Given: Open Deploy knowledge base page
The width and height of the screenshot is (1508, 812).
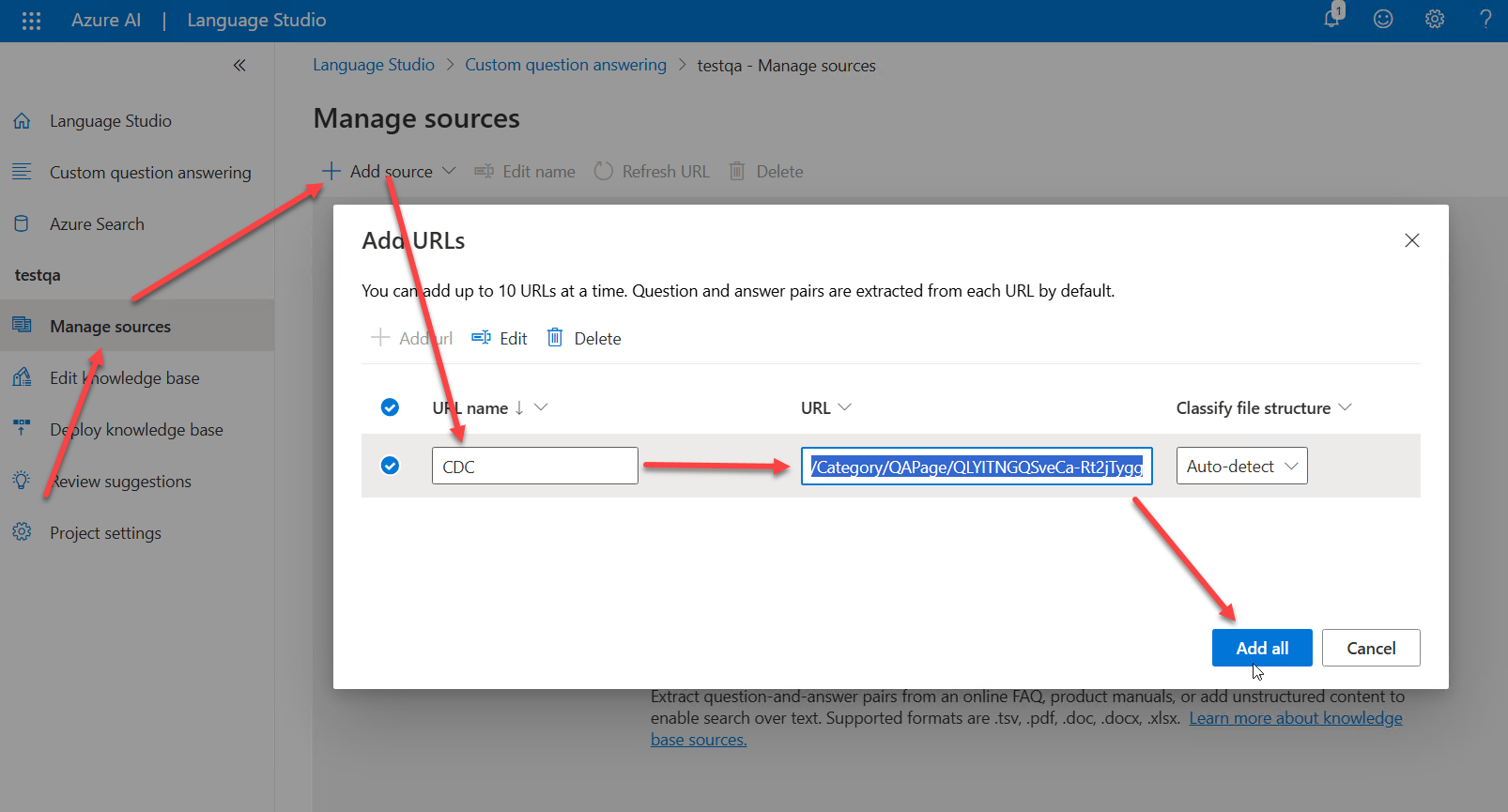Looking at the screenshot, I should (x=137, y=429).
